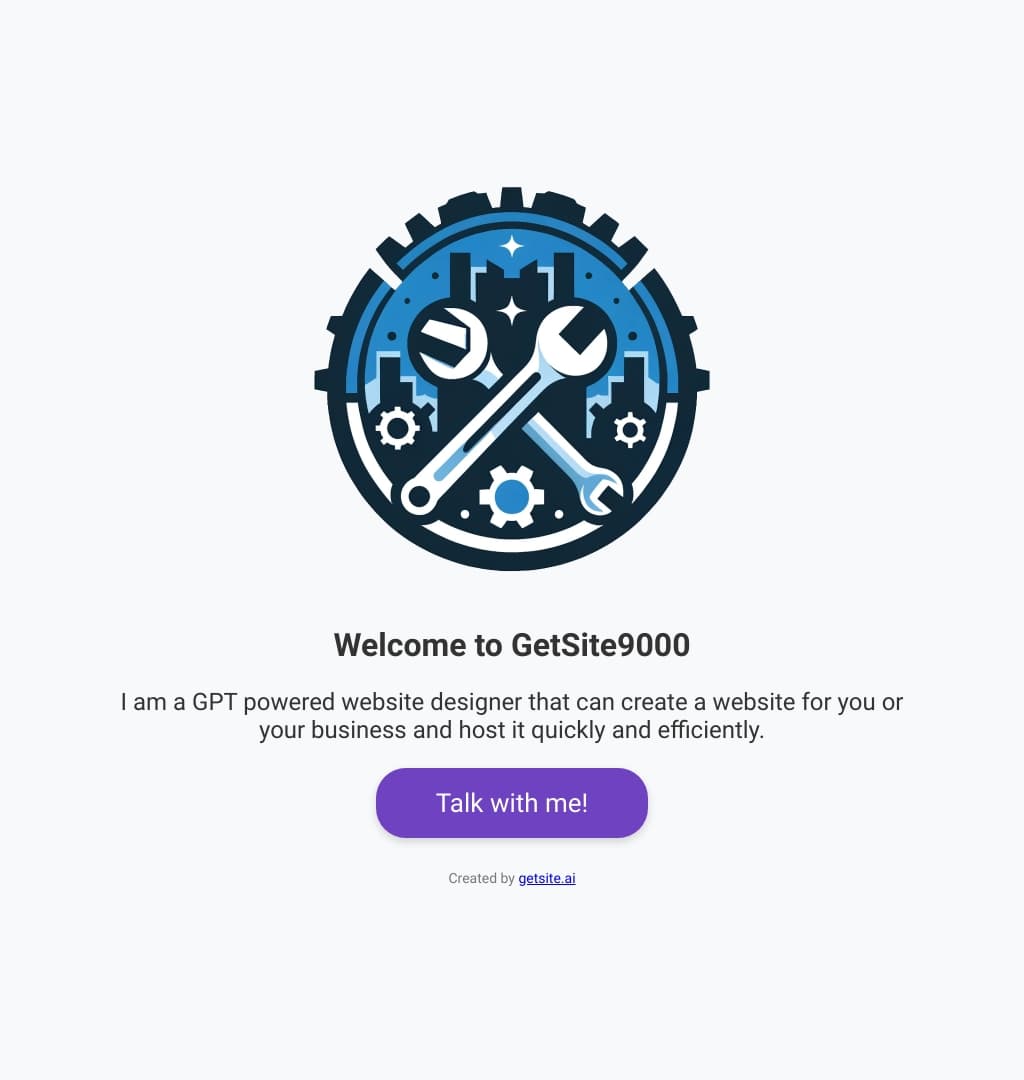
Task: Click the open-jaw wrench head at upper right
Action: click(x=573, y=341)
